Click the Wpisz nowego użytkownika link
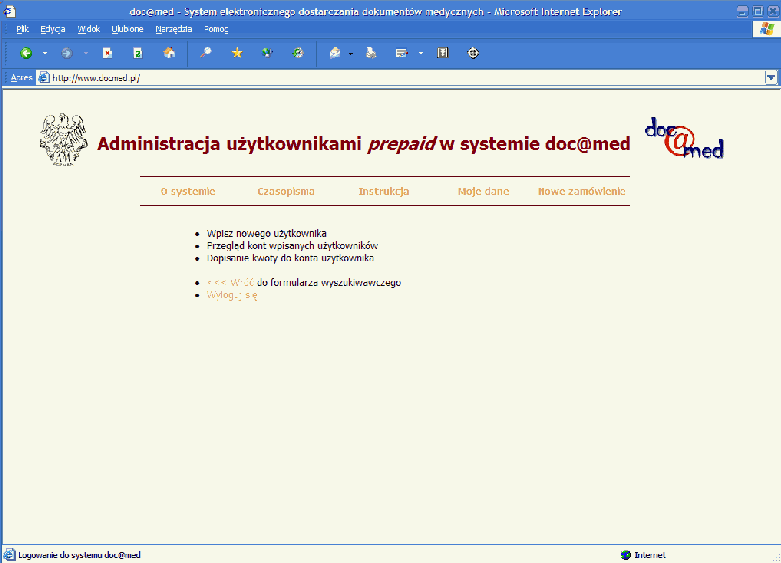This screenshot has width=781, height=563. [266, 233]
